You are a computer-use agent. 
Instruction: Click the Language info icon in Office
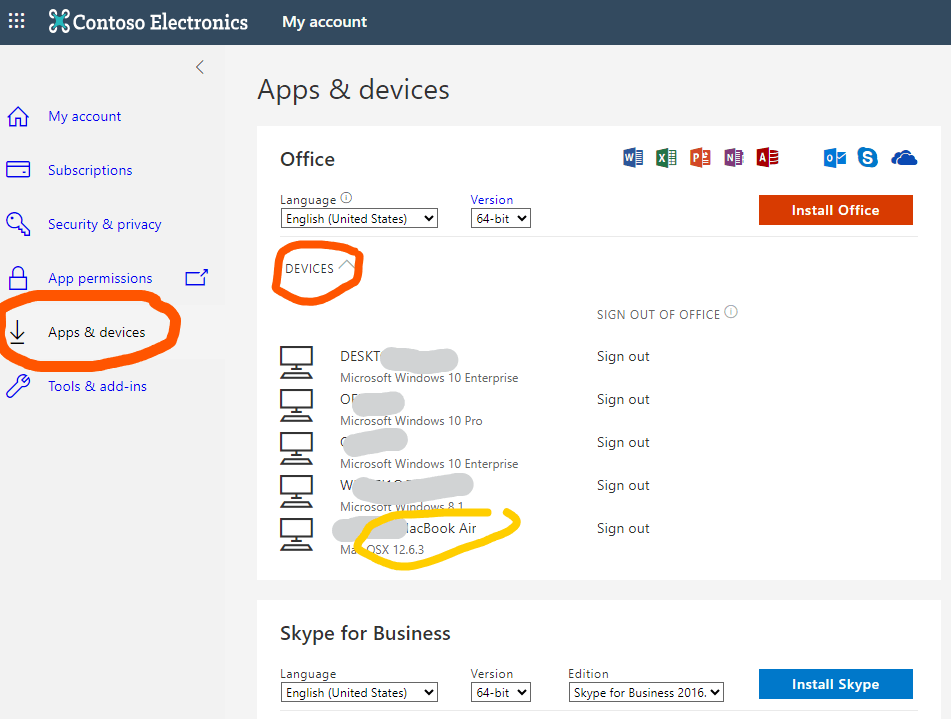point(346,198)
